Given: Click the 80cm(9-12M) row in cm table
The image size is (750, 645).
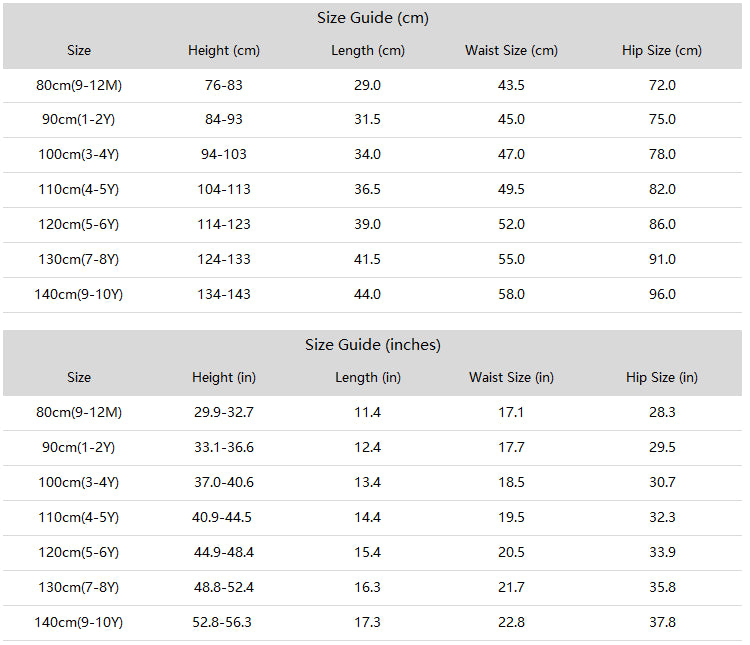Looking at the screenshot, I should tap(373, 86).
